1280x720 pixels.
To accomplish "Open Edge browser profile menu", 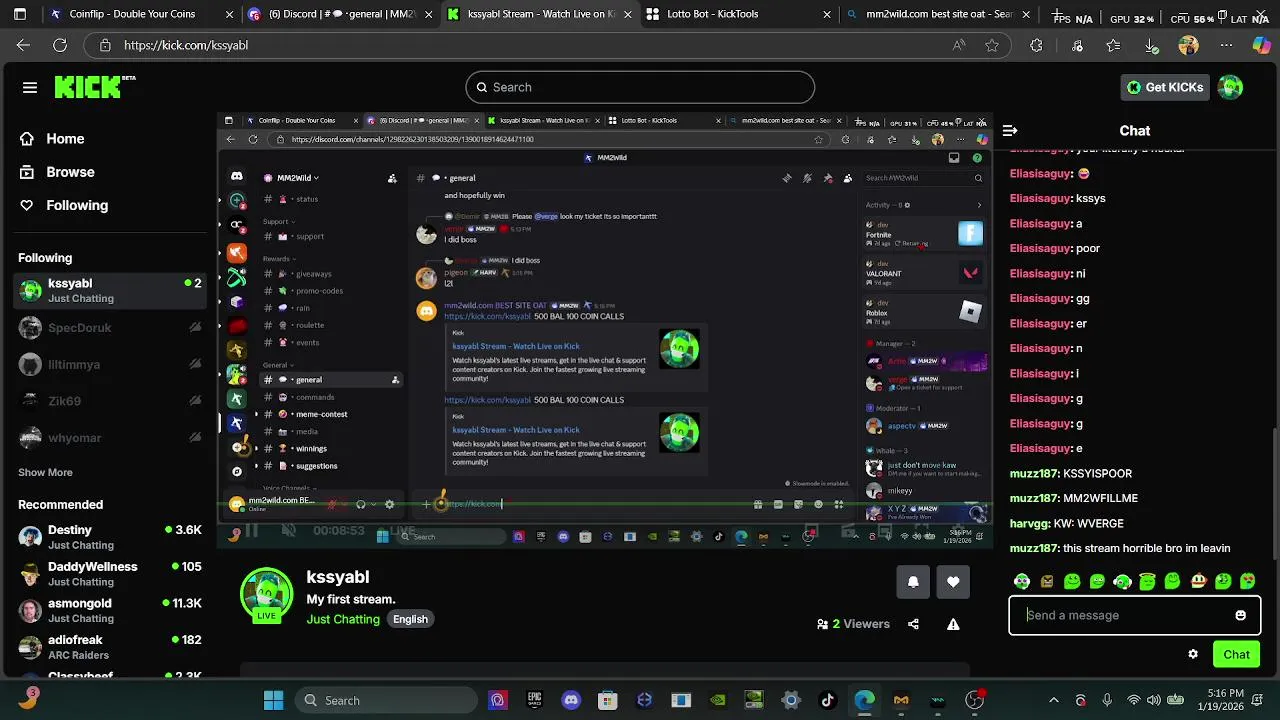I will point(1188,45).
